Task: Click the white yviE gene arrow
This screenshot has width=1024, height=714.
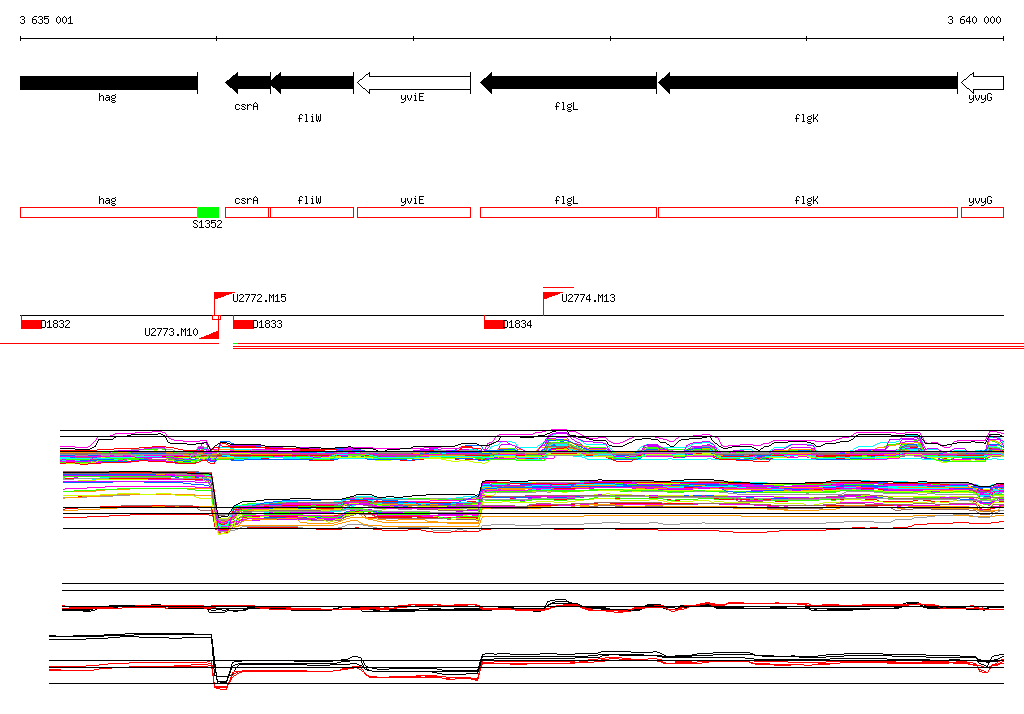Action: [414, 83]
